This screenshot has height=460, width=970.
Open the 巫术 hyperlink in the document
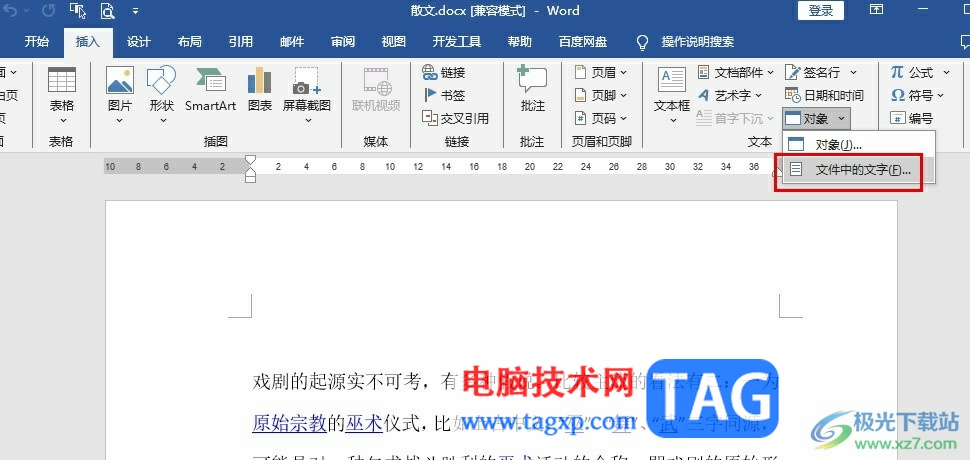coord(364,423)
